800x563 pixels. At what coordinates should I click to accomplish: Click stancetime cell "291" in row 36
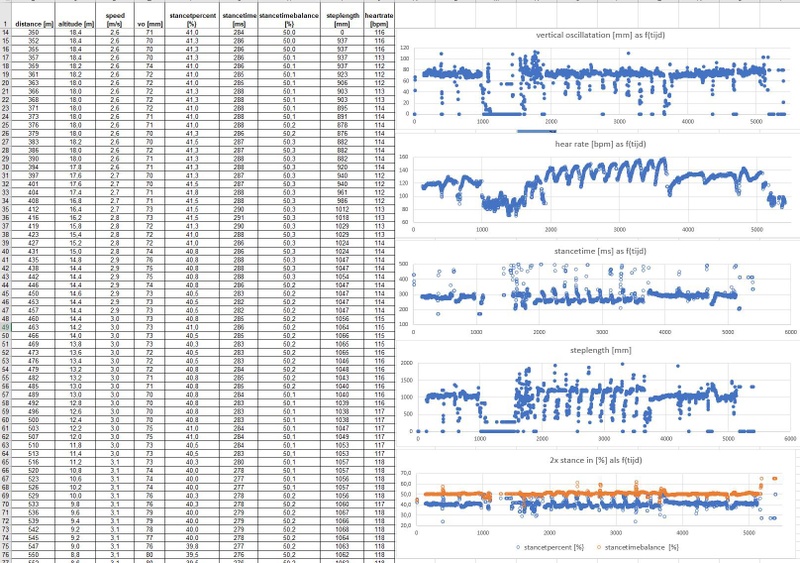(238, 217)
